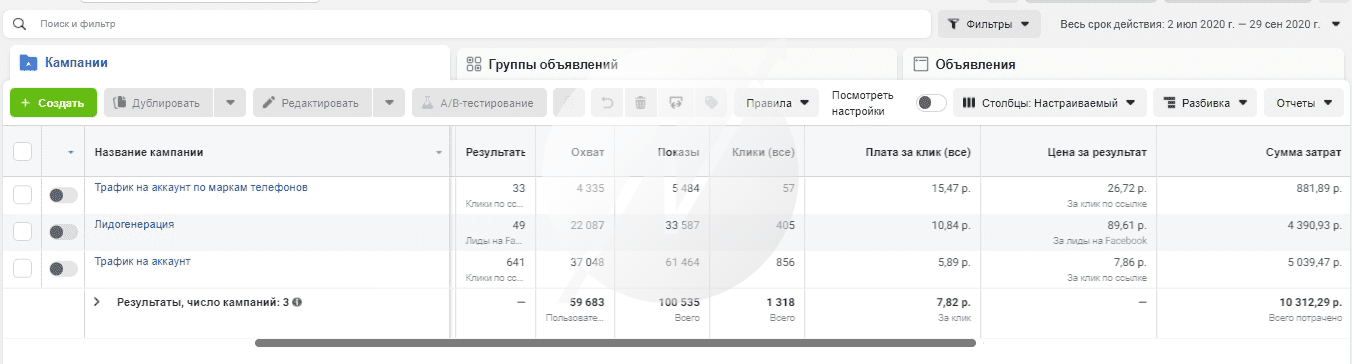Open the Трафик на аккаунт campaign link
This screenshot has height=364, width=1352.
(x=143, y=261)
